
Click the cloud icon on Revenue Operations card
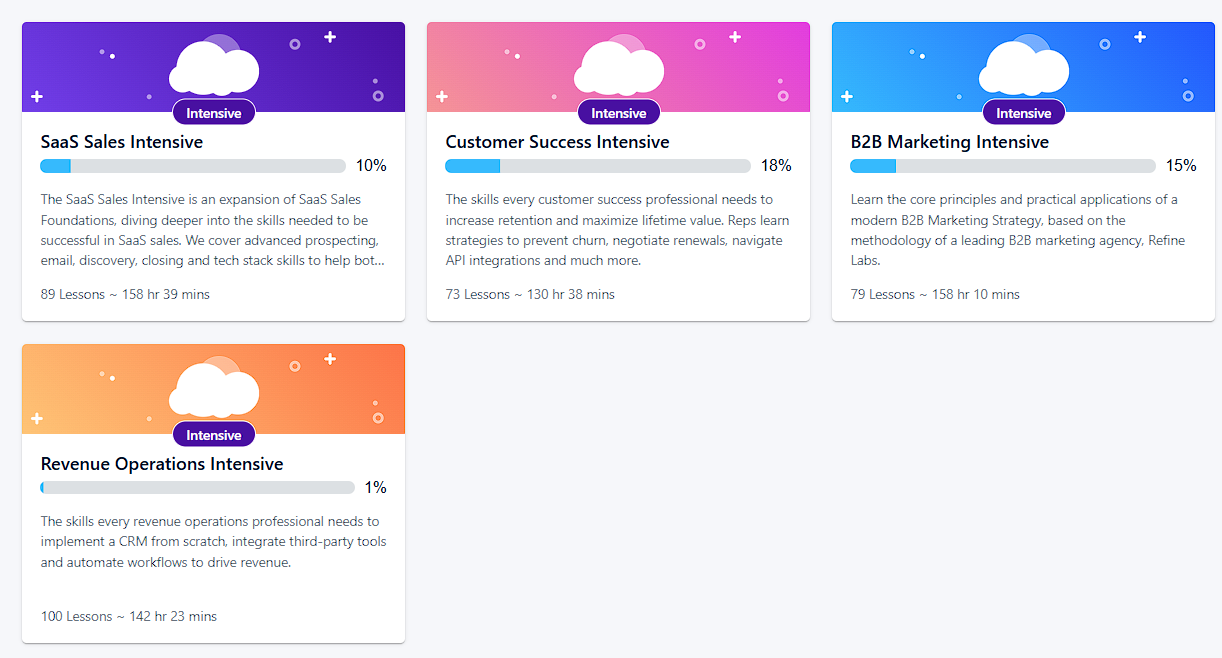click(214, 390)
